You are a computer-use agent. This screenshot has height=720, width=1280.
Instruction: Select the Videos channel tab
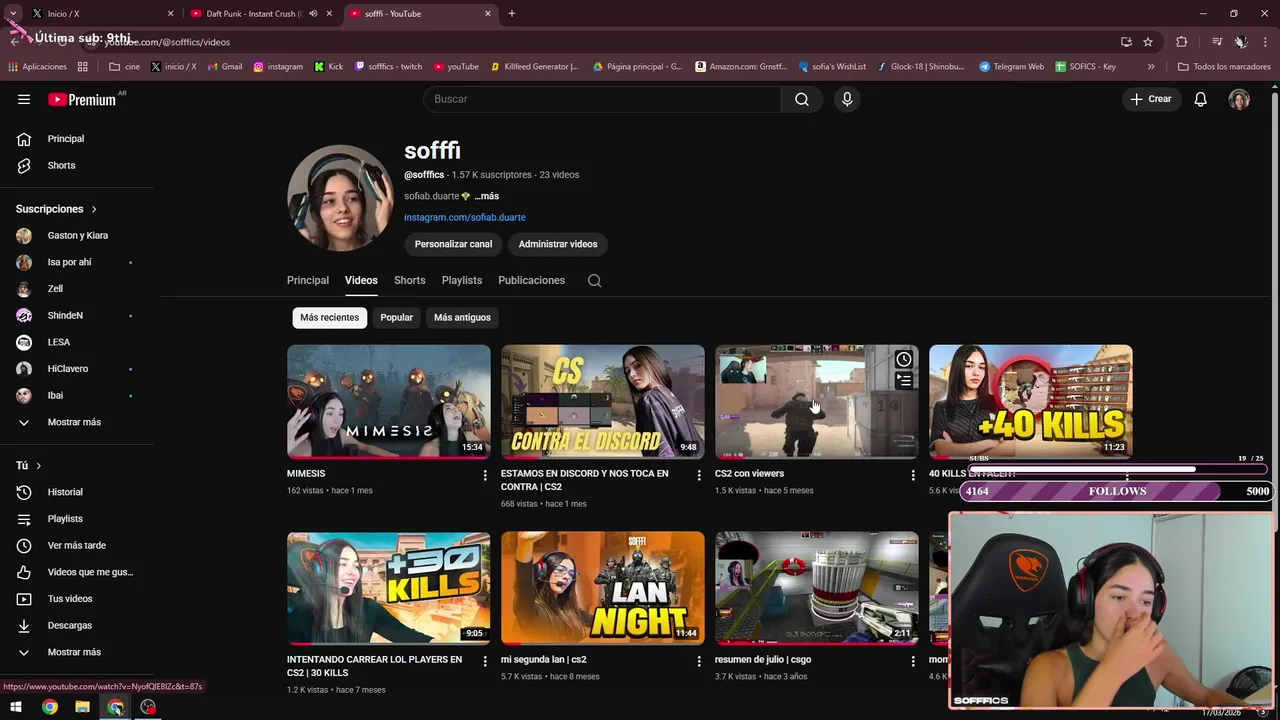coord(361,280)
